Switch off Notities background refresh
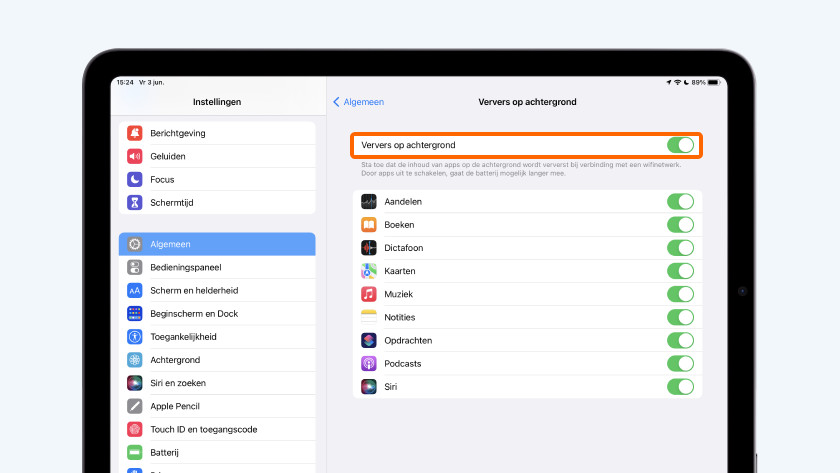This screenshot has height=473, width=840. (x=680, y=317)
